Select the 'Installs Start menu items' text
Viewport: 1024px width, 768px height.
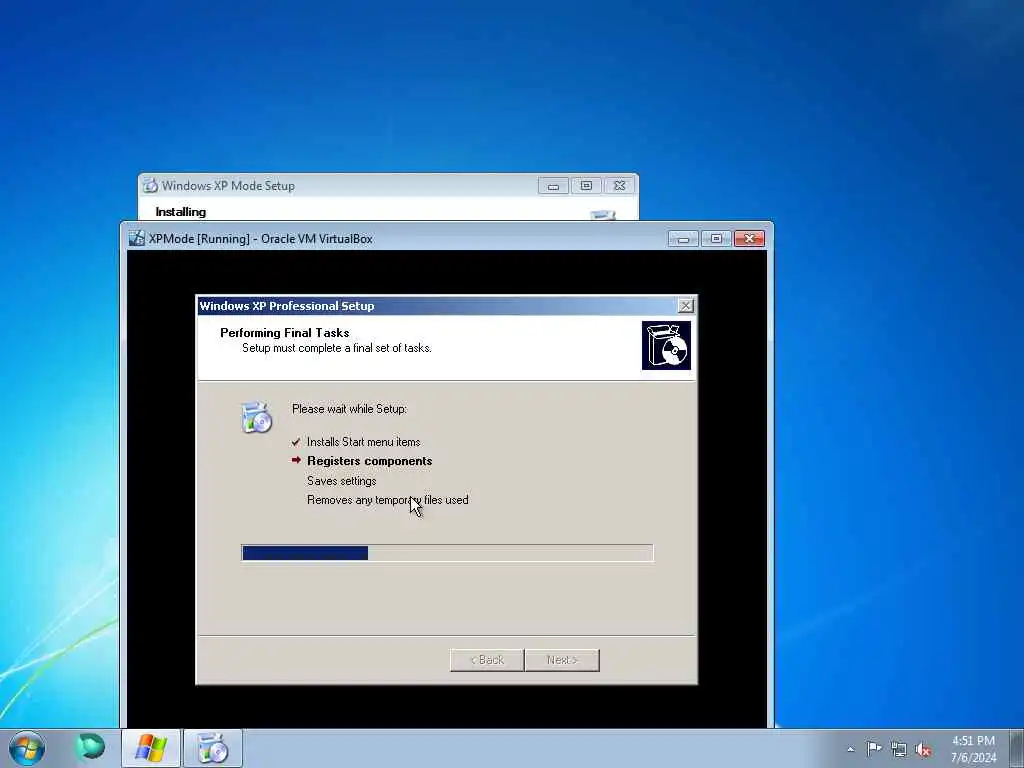[363, 442]
